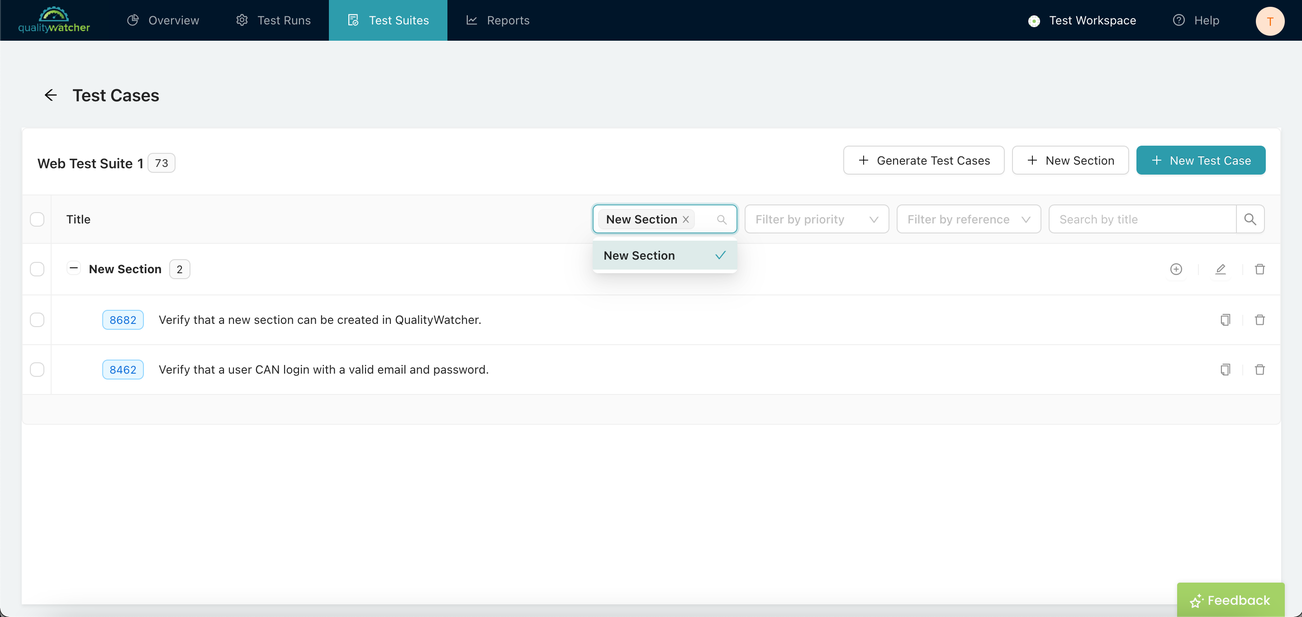The height and width of the screenshot is (617, 1302).
Task: Click 'Verify that a user CAN login' title
Action: [324, 370]
